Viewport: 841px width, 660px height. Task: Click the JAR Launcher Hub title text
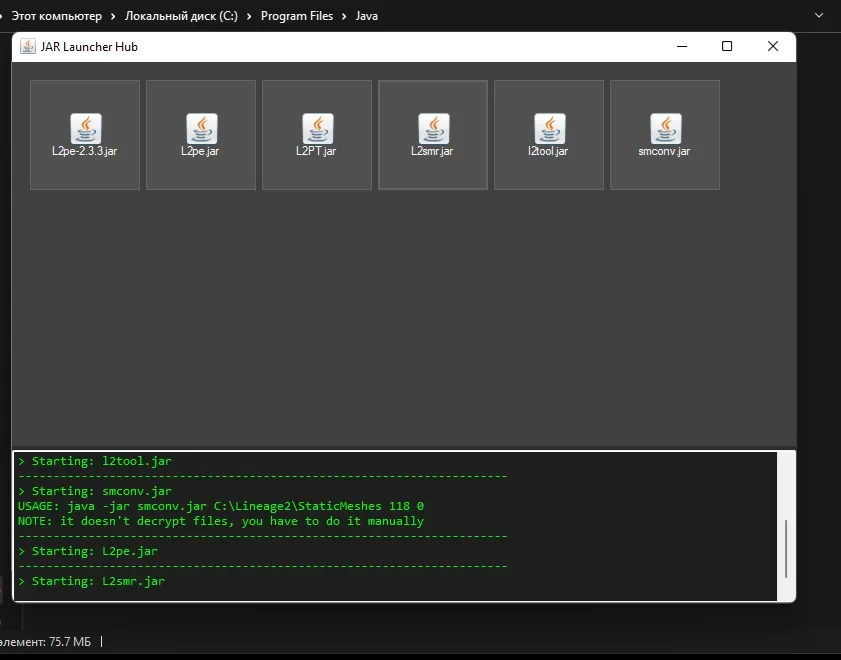pyautogui.click(x=89, y=47)
